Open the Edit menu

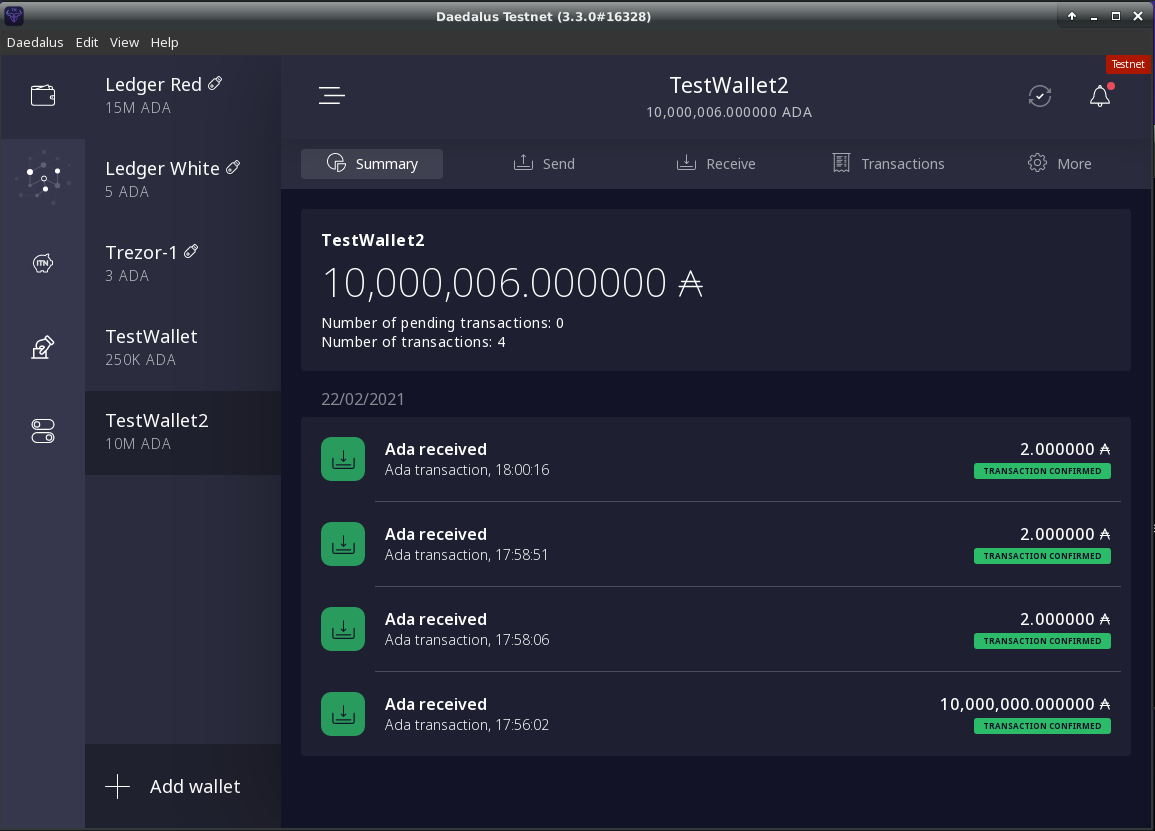click(x=87, y=43)
